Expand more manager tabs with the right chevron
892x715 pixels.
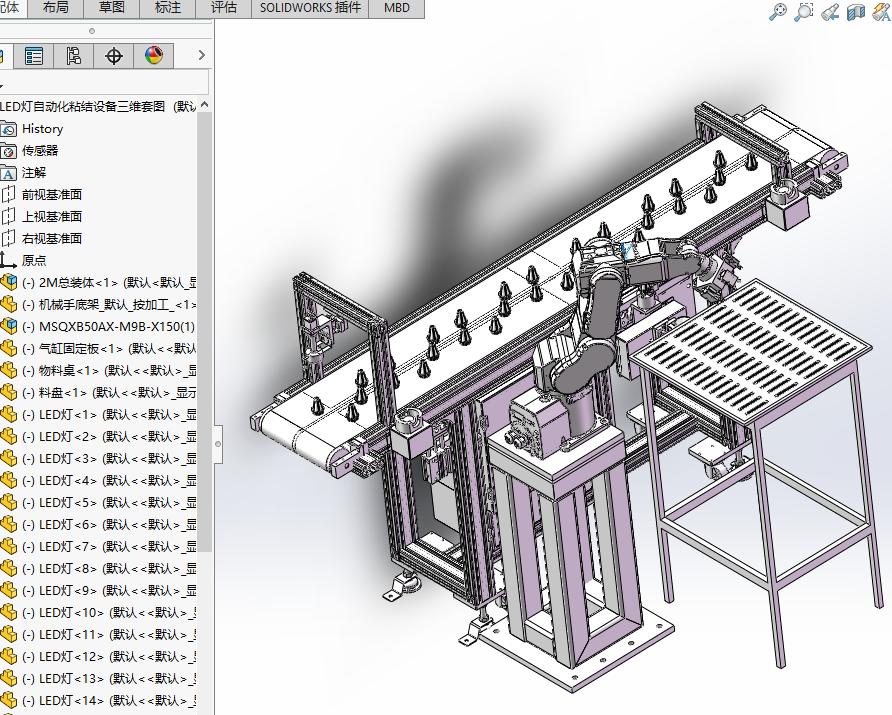point(202,56)
